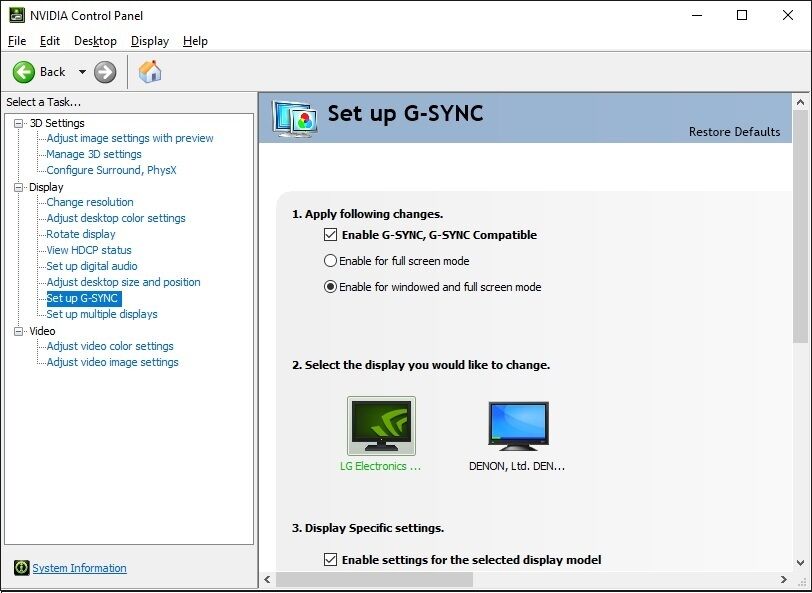Select the DENON display icon

[518, 426]
